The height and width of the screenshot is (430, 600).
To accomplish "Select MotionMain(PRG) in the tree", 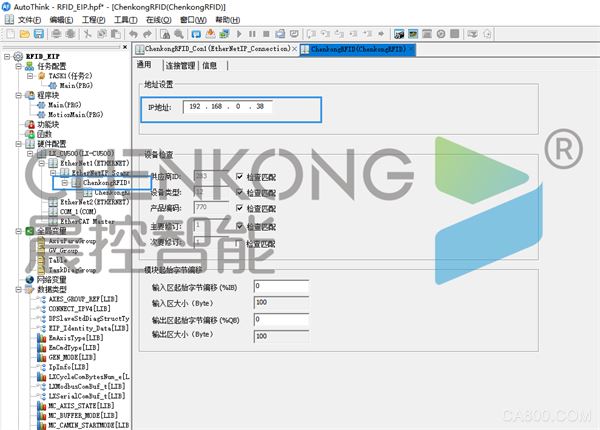I will [x=75, y=115].
